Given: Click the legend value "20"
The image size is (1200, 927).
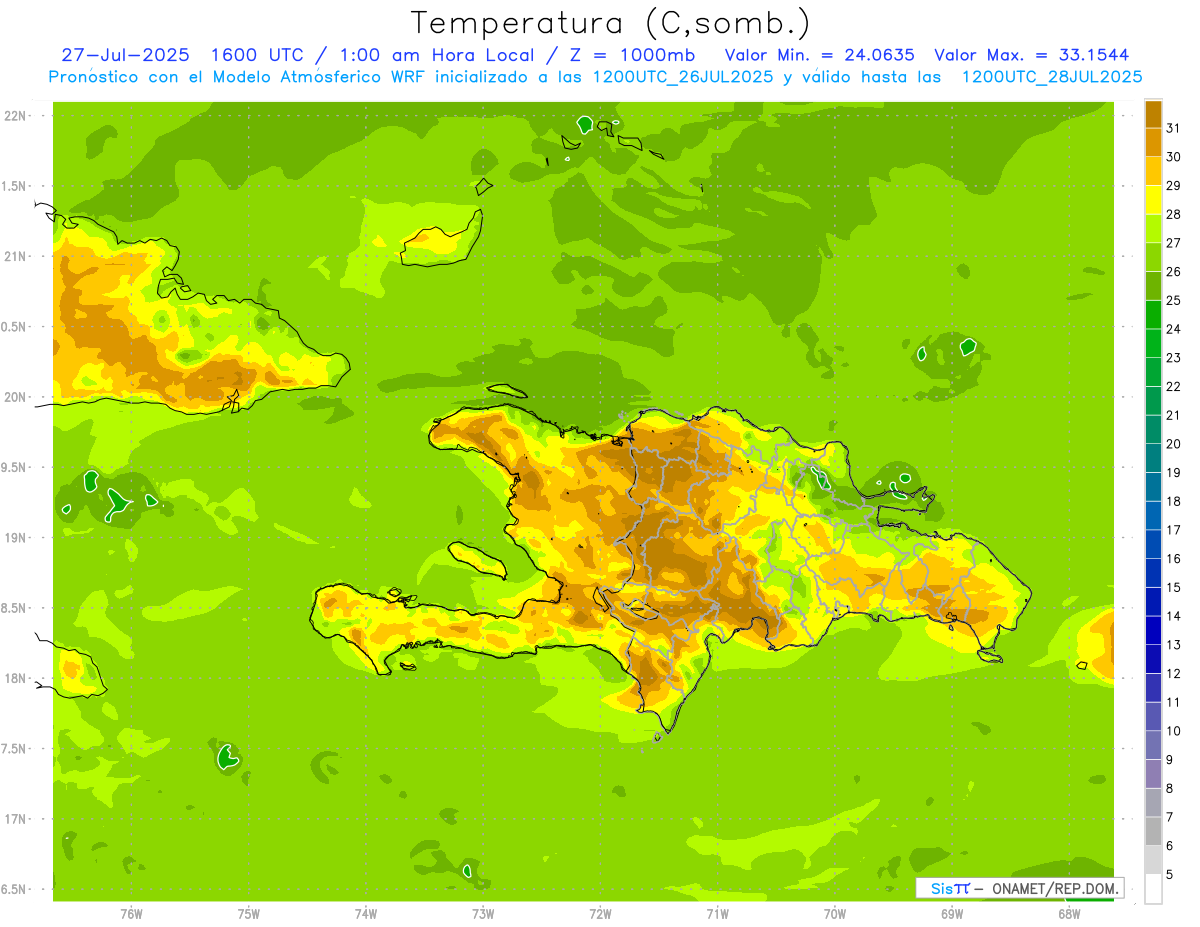Looking at the screenshot, I should (1173, 444).
